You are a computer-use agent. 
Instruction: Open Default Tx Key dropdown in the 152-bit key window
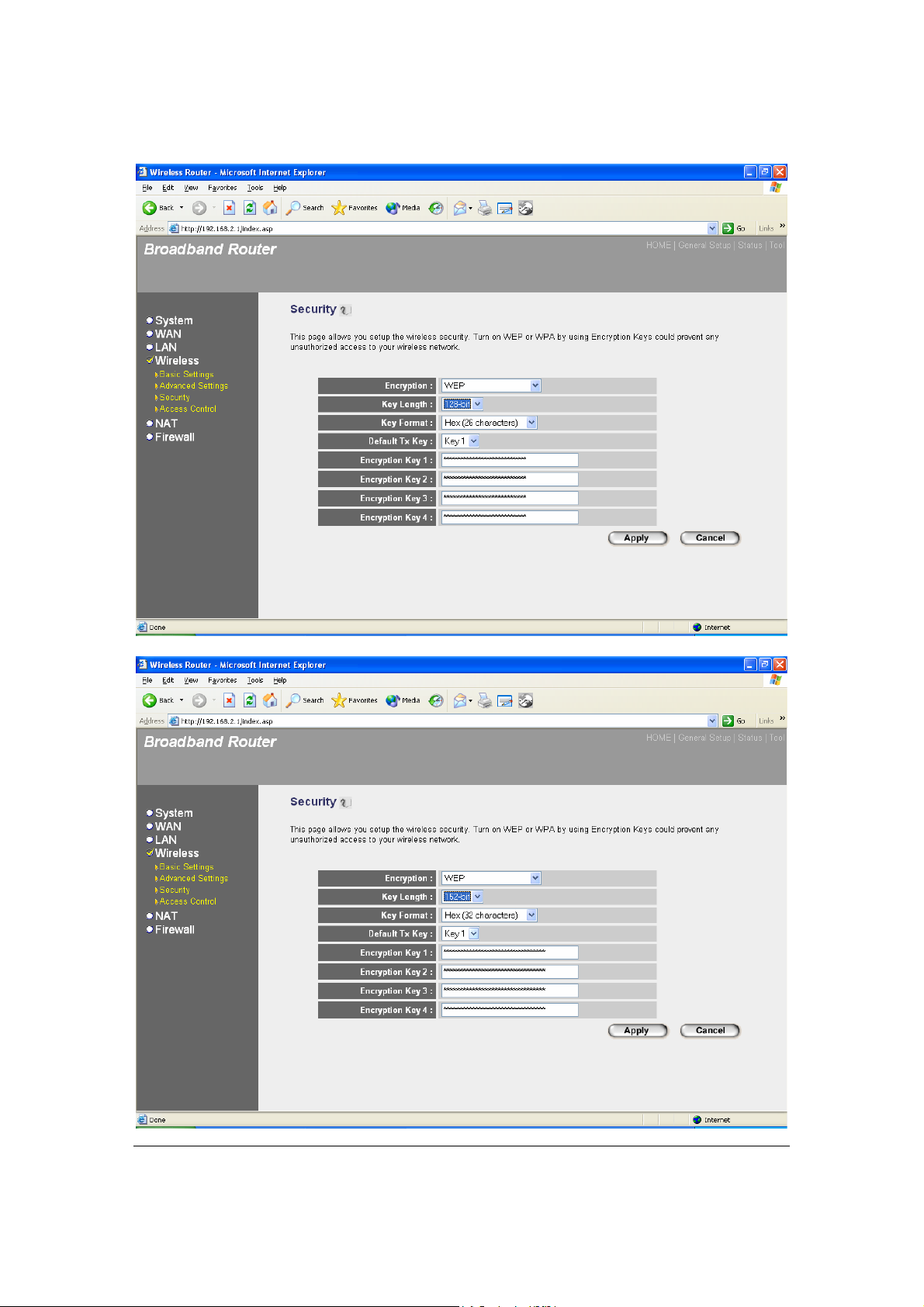pos(461,934)
